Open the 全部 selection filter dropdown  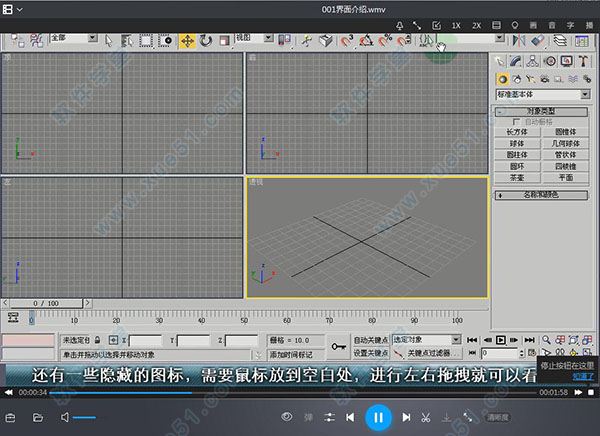pyautogui.click(x=74, y=38)
